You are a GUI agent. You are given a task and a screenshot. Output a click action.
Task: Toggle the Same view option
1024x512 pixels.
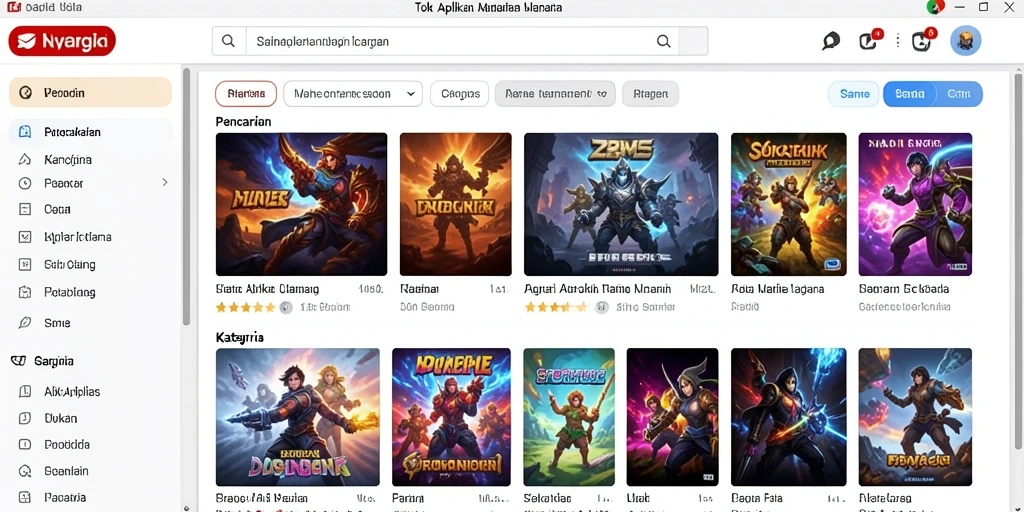[x=854, y=94]
